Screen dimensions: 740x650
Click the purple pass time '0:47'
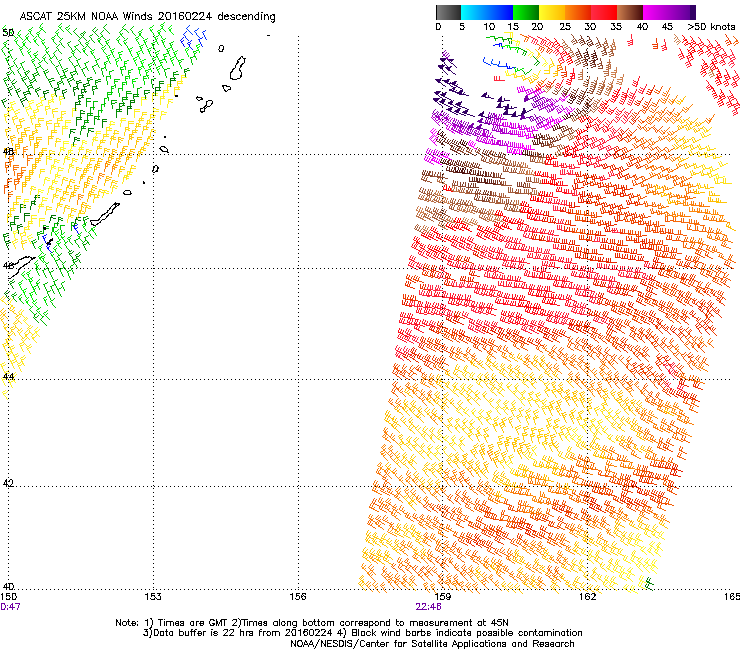[x=10, y=607]
